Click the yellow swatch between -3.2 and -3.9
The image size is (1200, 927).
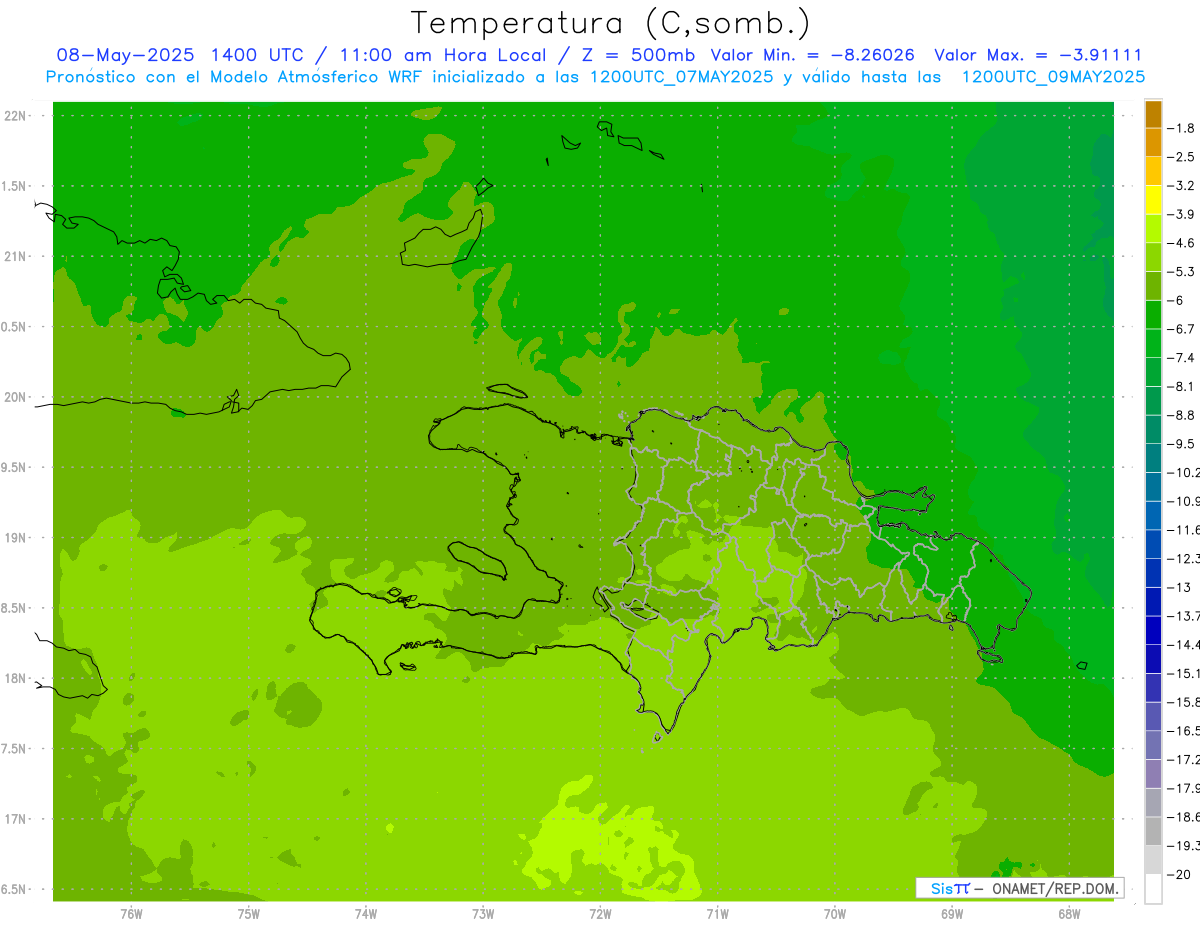coord(1153,200)
